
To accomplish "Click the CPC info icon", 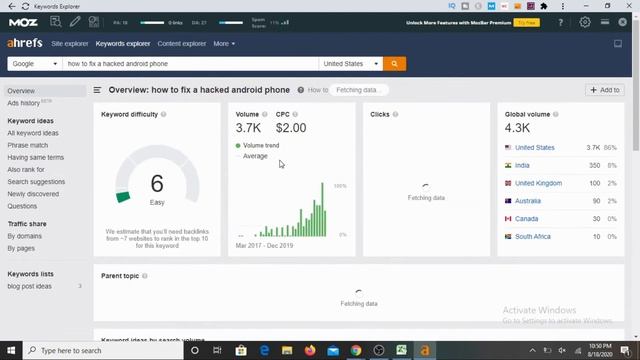I will click(x=295, y=114).
